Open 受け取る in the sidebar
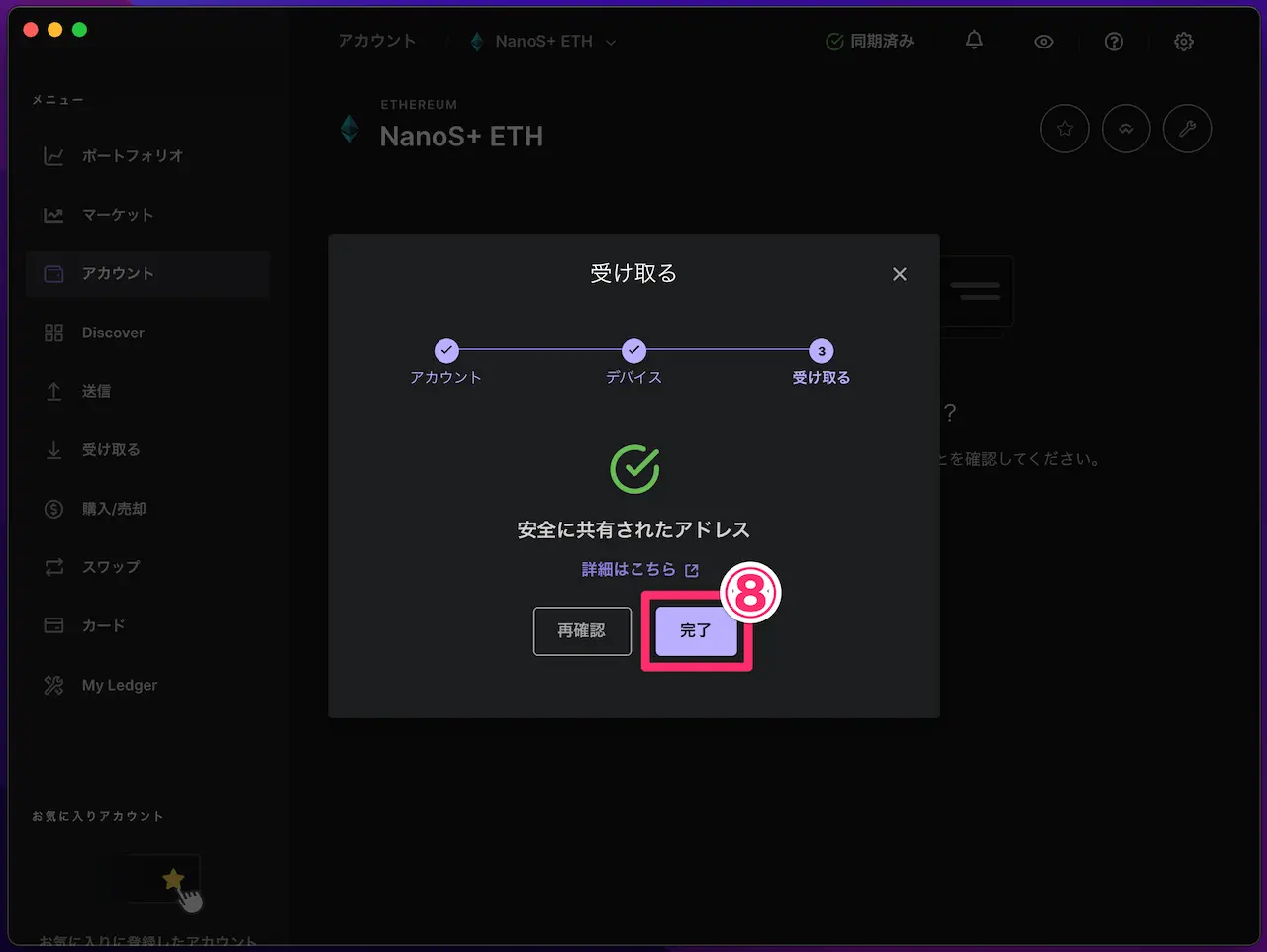 (x=147, y=449)
